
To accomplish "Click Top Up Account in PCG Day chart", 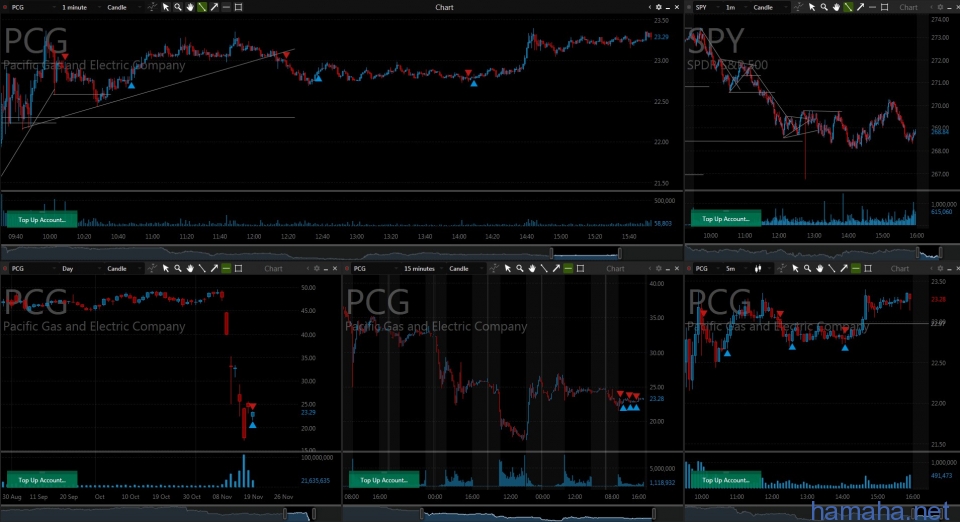I will click(x=42, y=480).
